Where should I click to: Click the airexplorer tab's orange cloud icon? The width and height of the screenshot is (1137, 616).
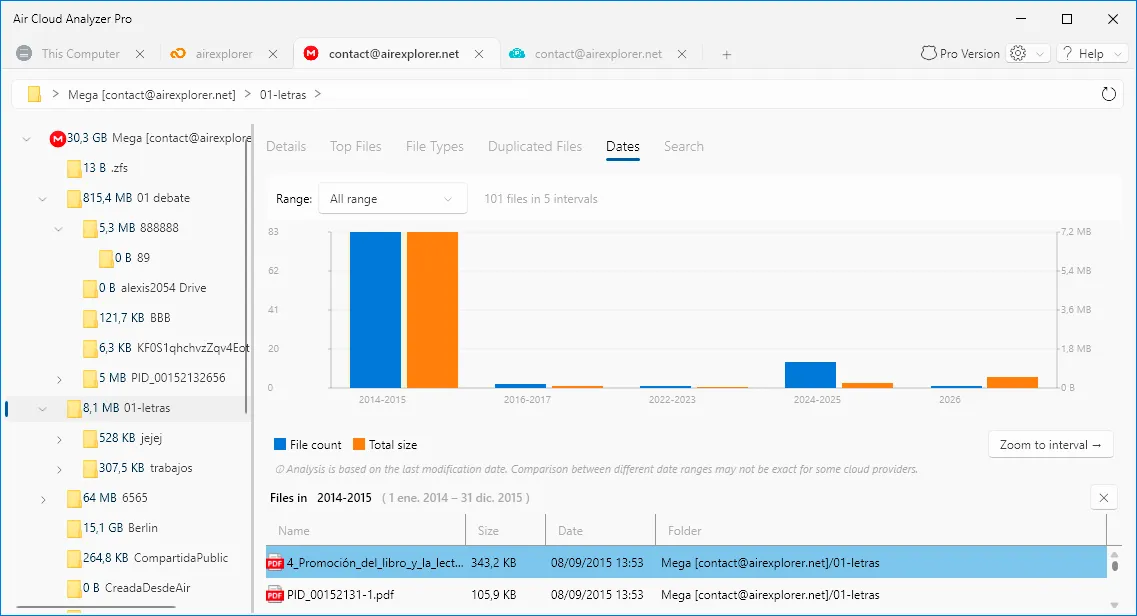(x=178, y=54)
